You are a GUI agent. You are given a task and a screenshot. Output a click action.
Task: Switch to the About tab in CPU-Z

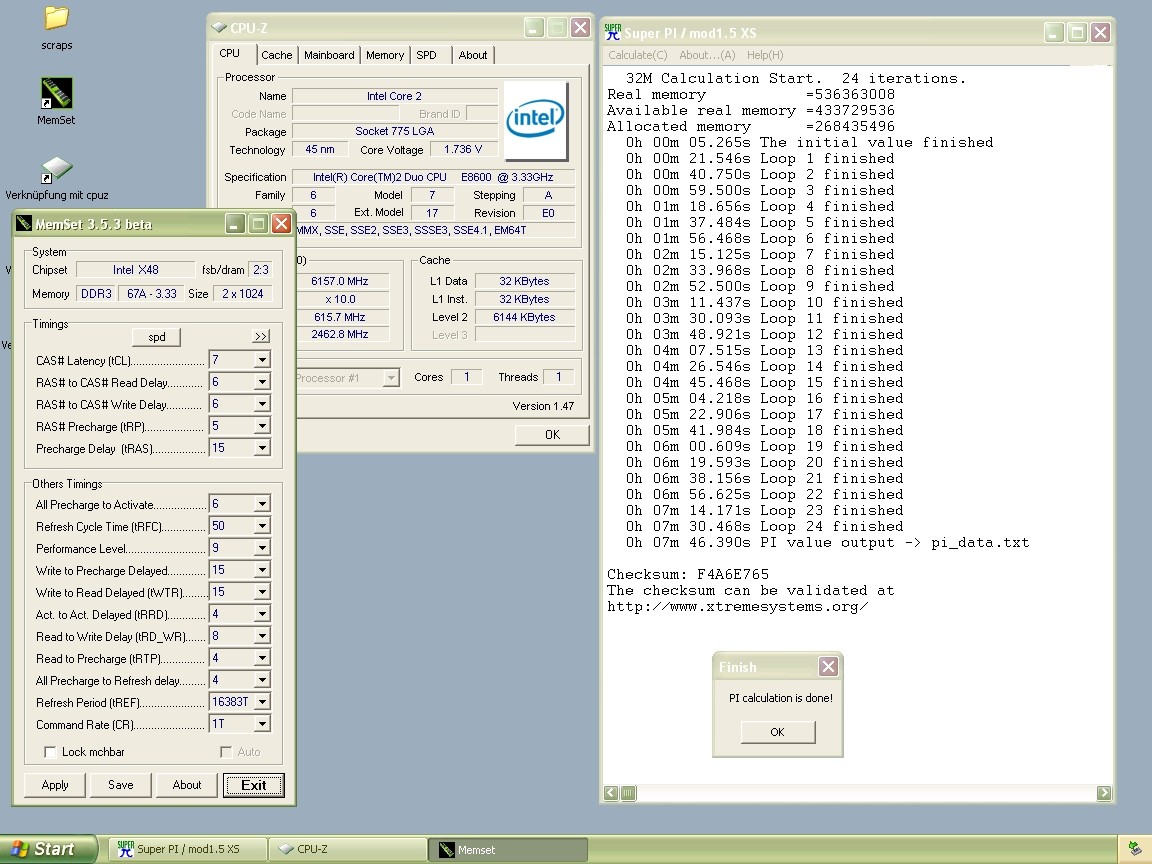click(472, 55)
